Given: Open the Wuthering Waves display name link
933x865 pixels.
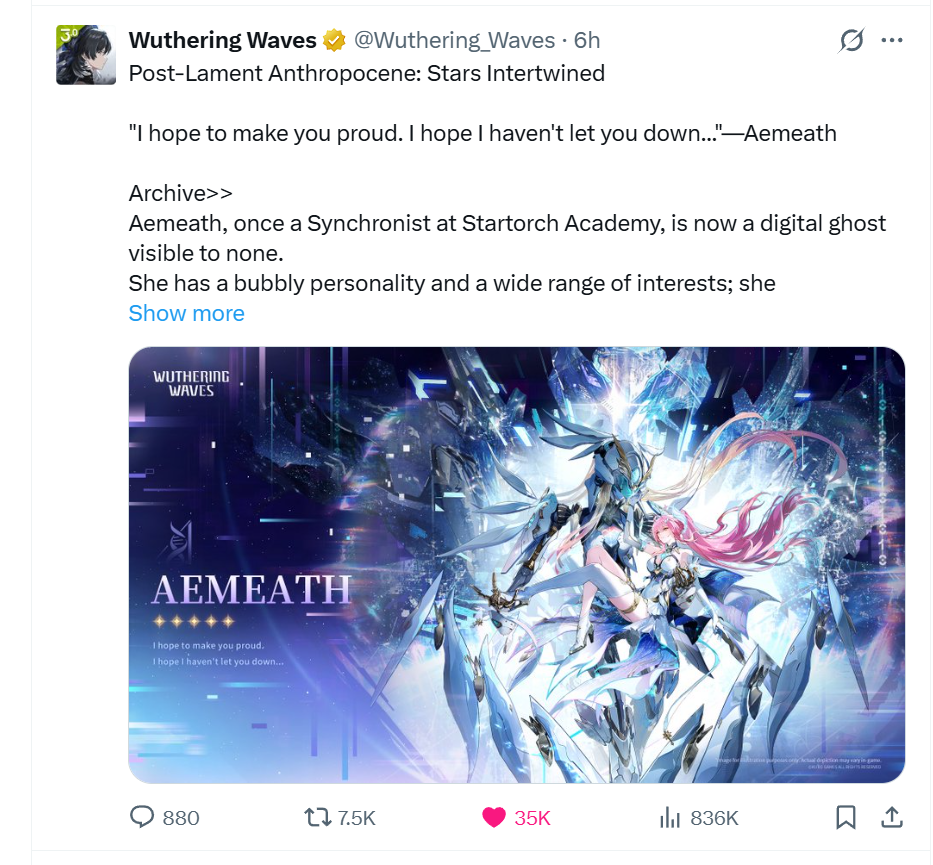Looking at the screenshot, I should (223, 40).
